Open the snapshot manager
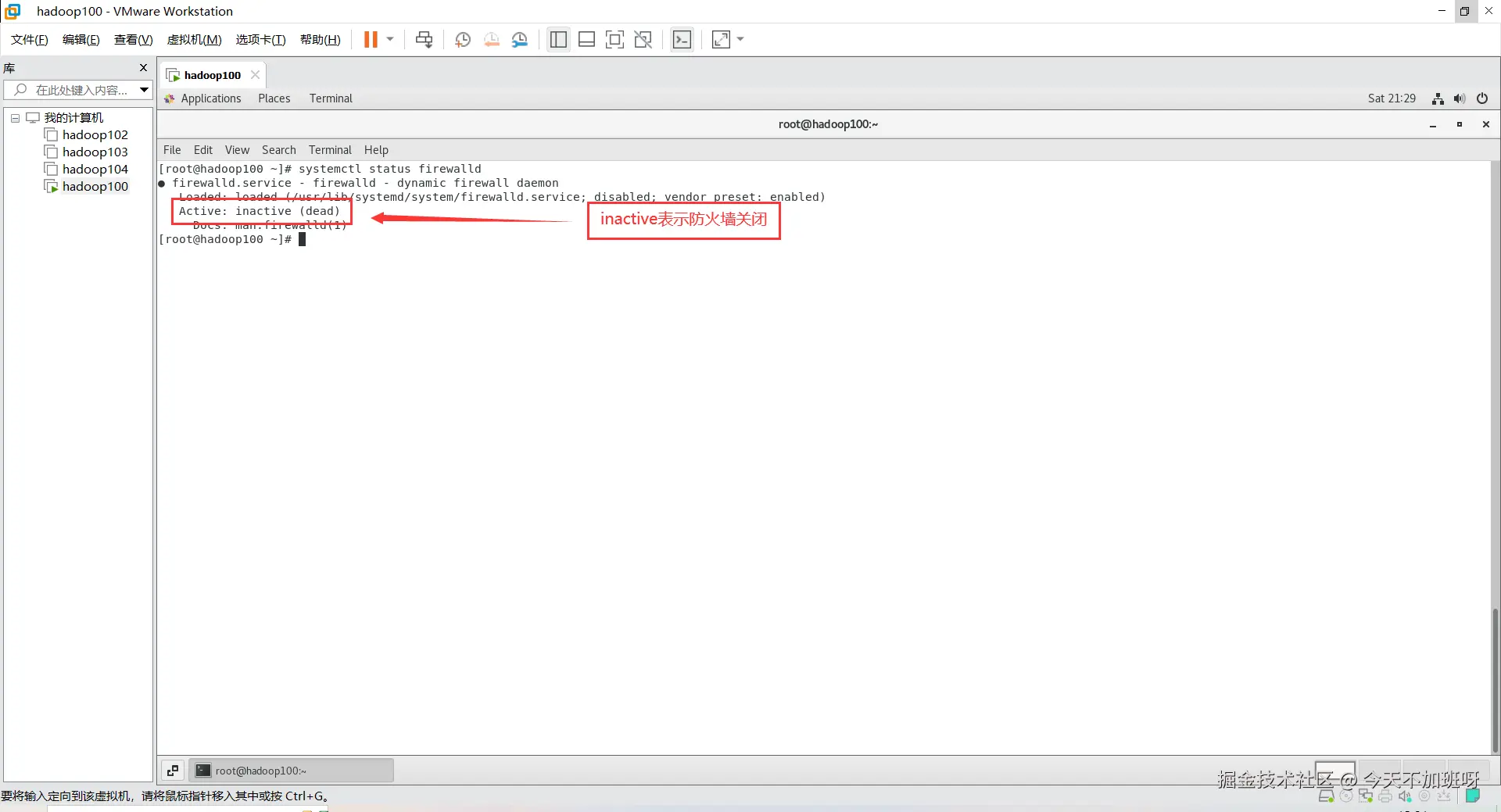 (520, 40)
